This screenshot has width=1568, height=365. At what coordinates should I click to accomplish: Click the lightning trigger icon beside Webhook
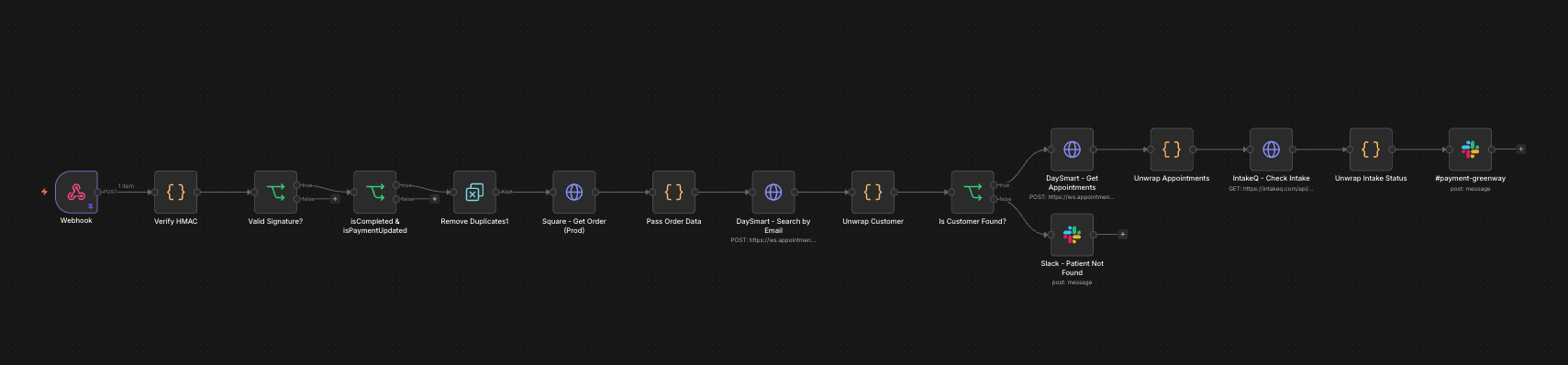[x=44, y=192]
